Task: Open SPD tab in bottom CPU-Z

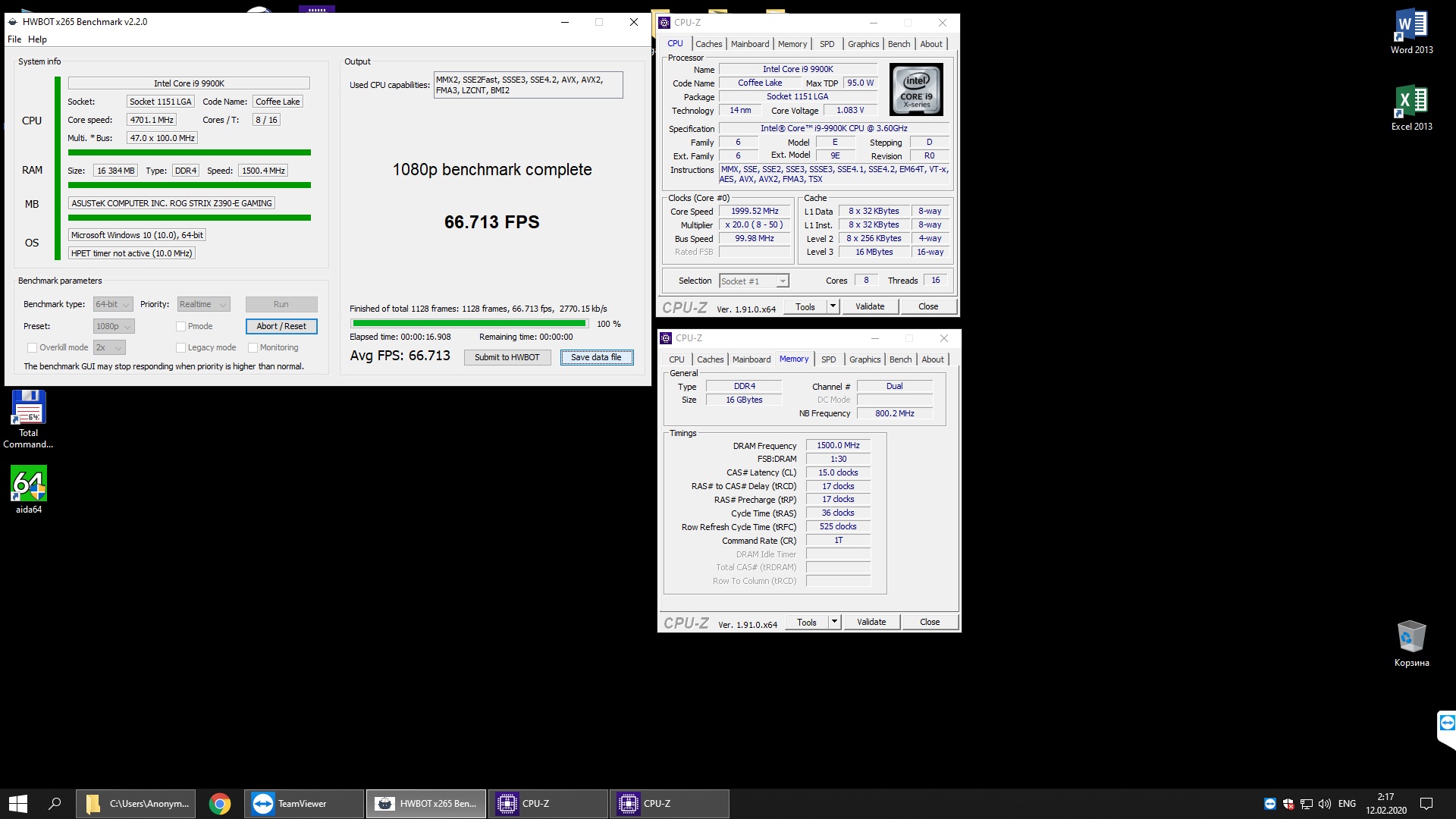Action: (x=828, y=359)
